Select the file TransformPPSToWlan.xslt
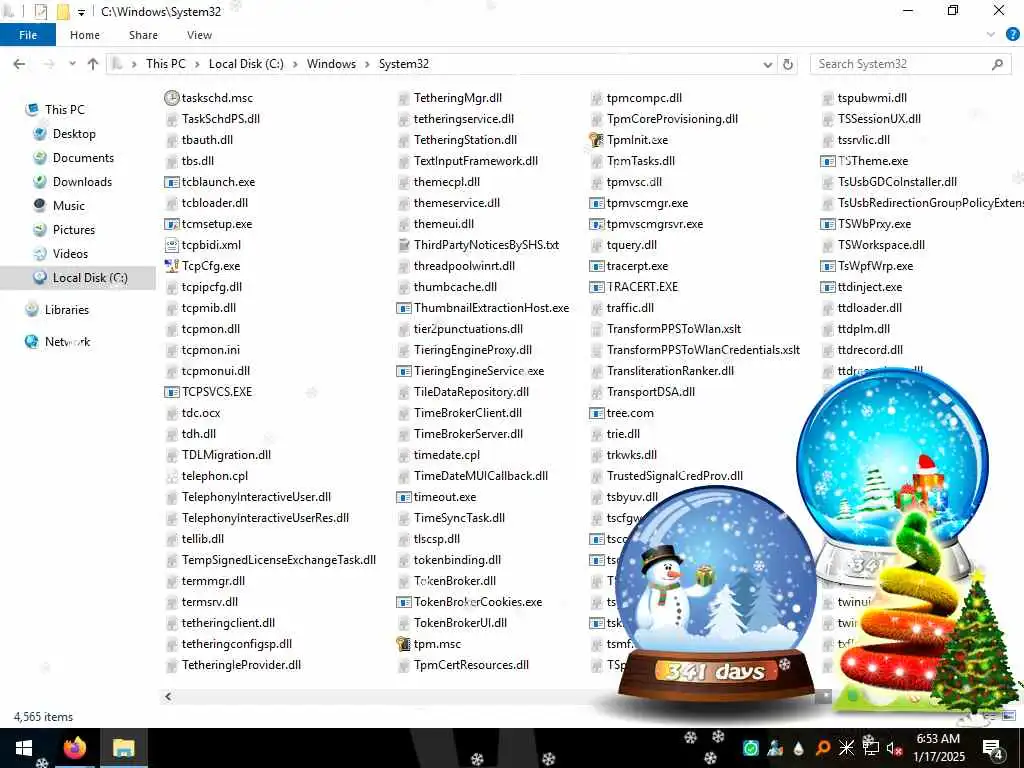The height and width of the screenshot is (768, 1024). [x=674, y=329]
